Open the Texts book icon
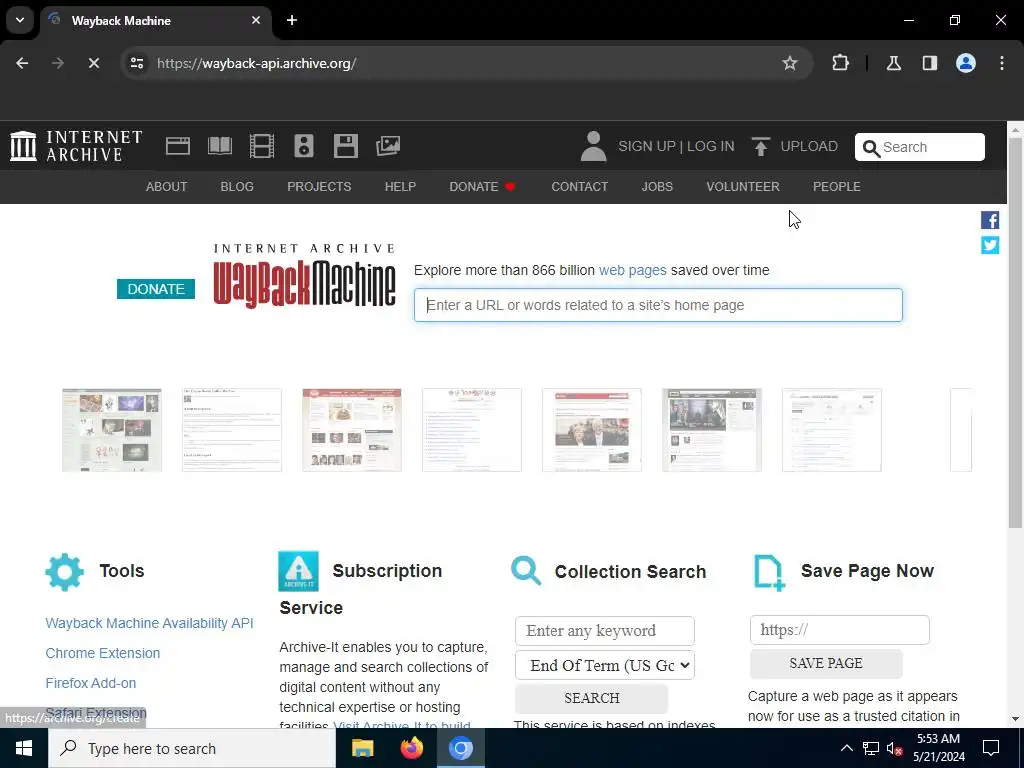Image resolution: width=1024 pixels, height=768 pixels. coord(219,146)
